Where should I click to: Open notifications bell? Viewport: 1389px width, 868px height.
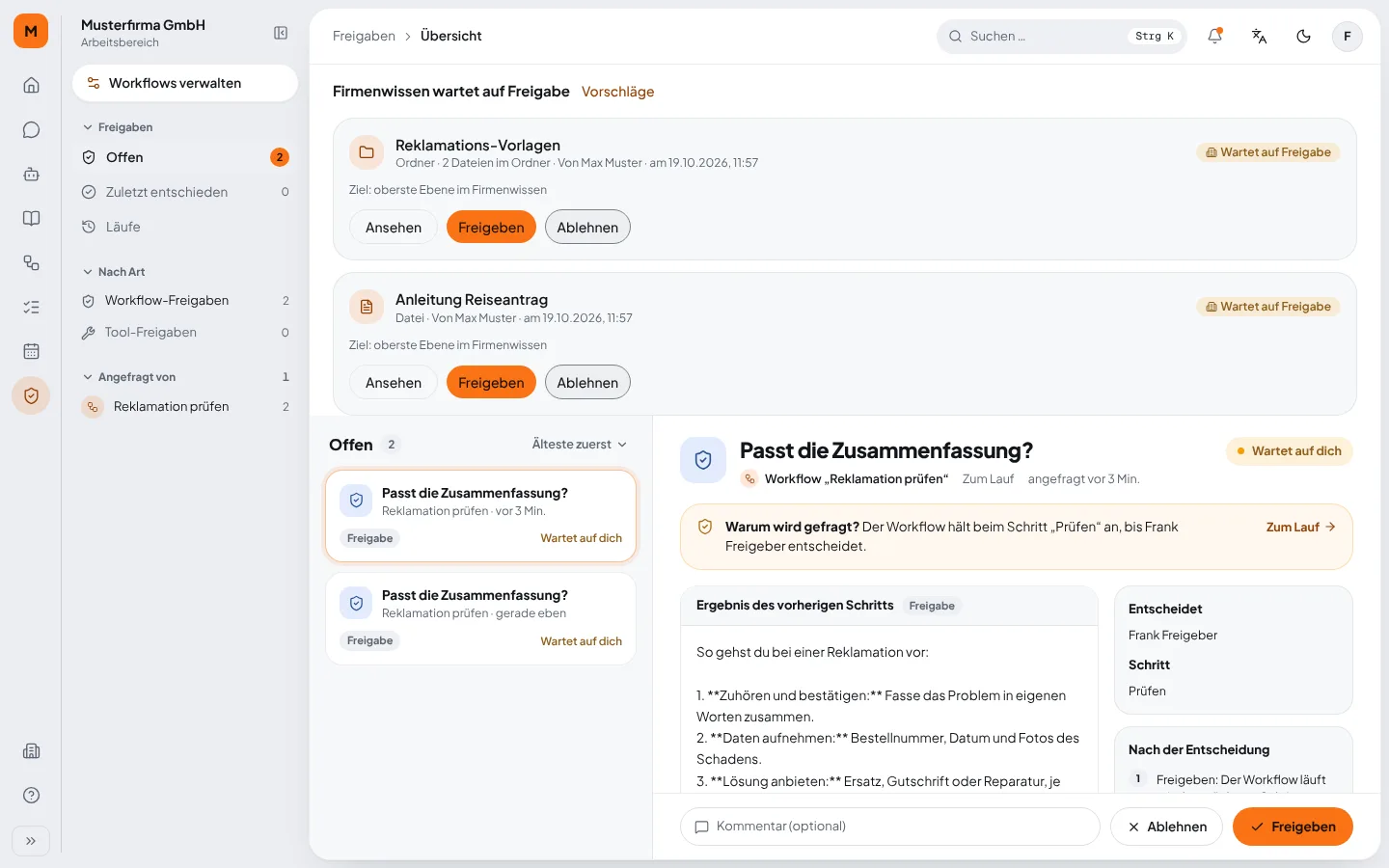pos(1215,36)
